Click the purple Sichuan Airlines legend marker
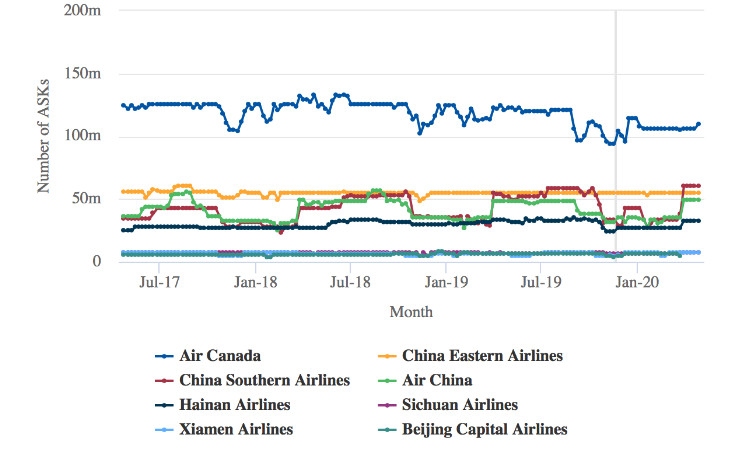The width and height of the screenshot is (745, 458). coord(386,406)
